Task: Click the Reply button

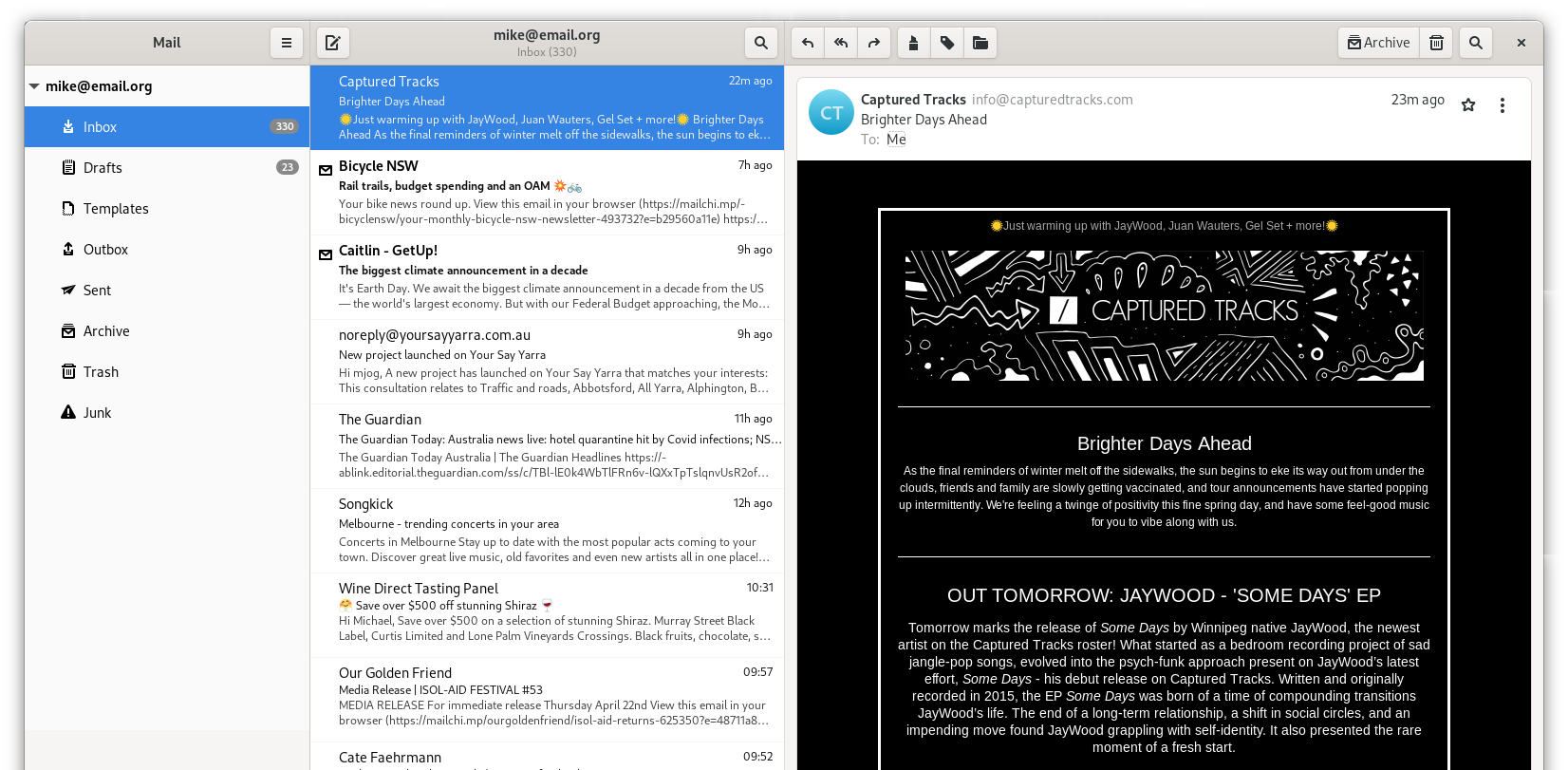Action: [x=808, y=43]
